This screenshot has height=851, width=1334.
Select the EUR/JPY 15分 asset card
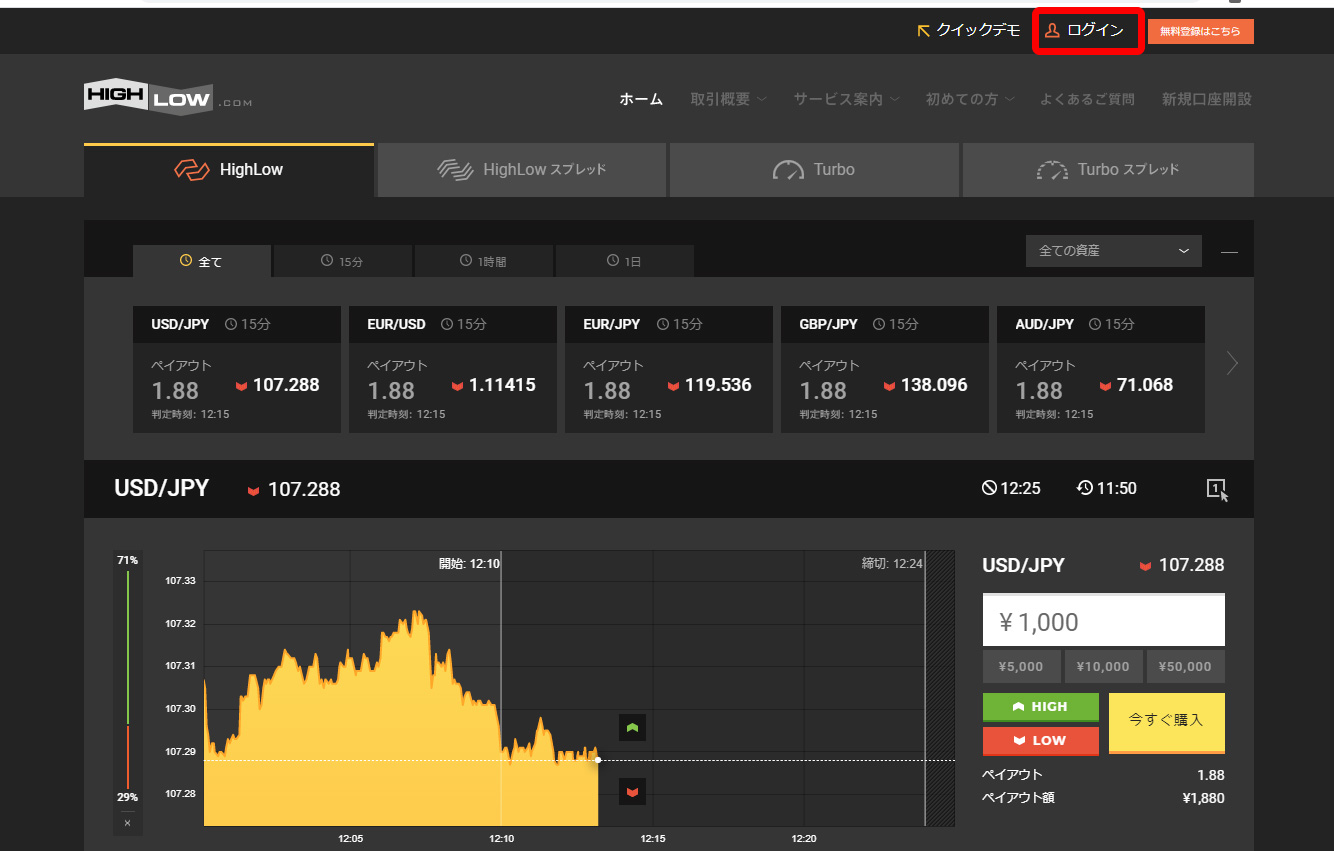(x=669, y=369)
